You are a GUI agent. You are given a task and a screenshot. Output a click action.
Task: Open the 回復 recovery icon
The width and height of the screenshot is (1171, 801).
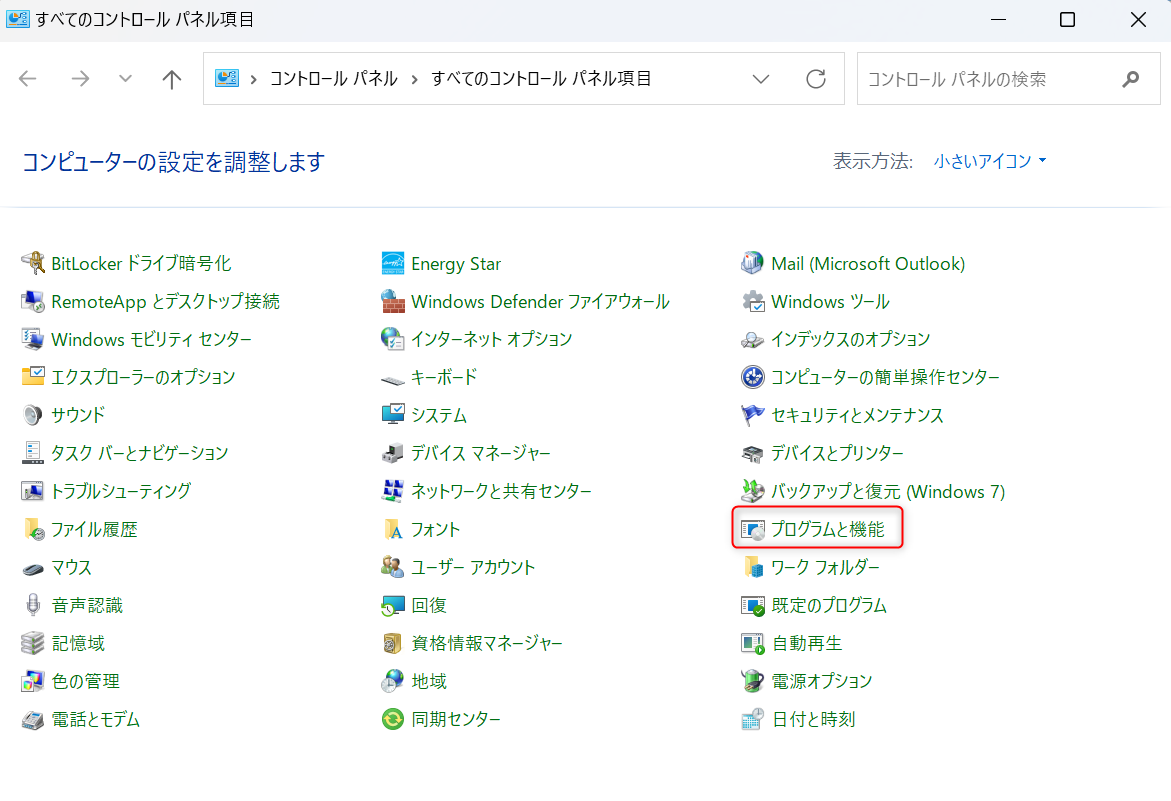coord(393,605)
